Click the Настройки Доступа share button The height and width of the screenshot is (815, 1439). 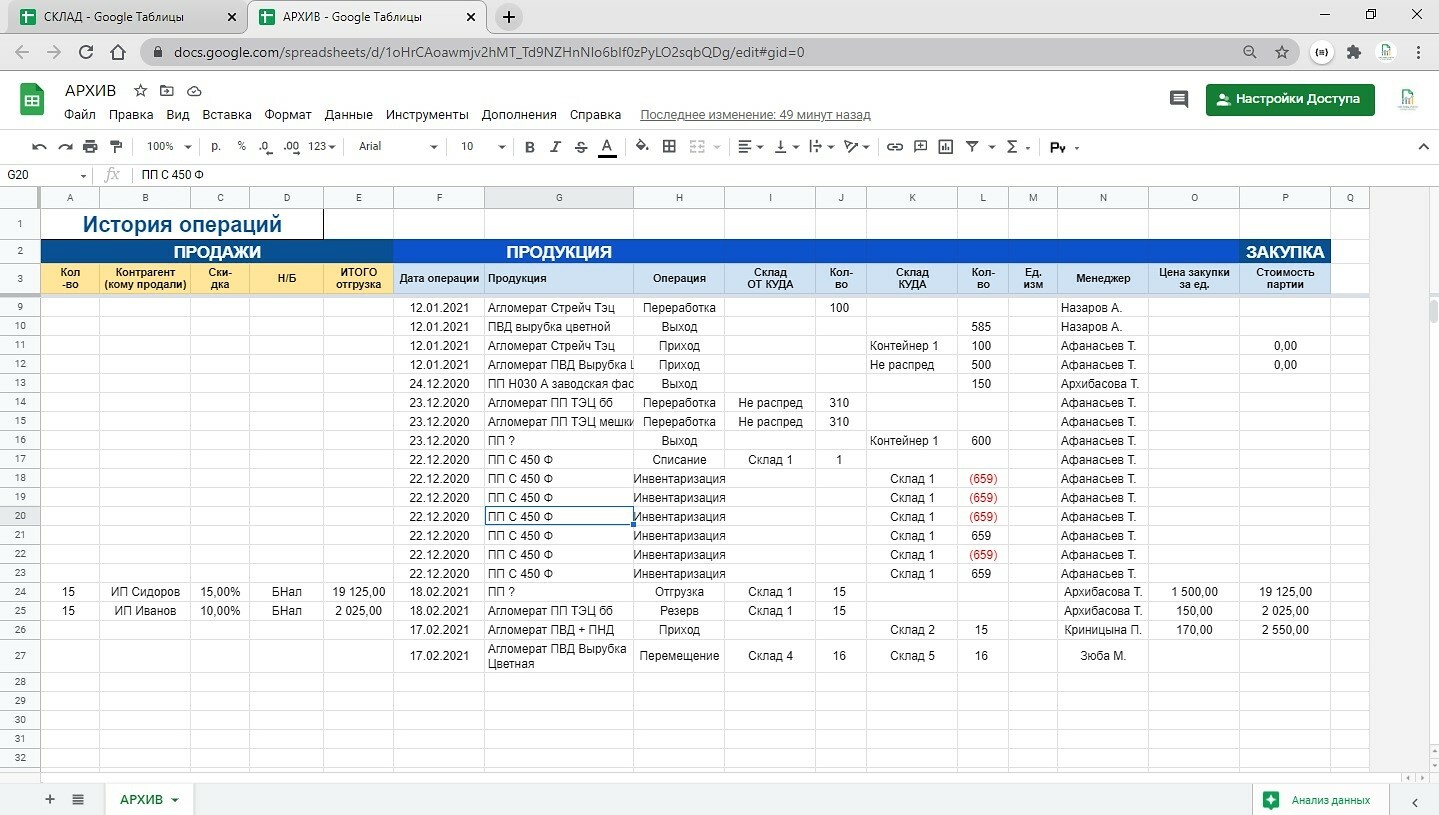(x=1290, y=99)
